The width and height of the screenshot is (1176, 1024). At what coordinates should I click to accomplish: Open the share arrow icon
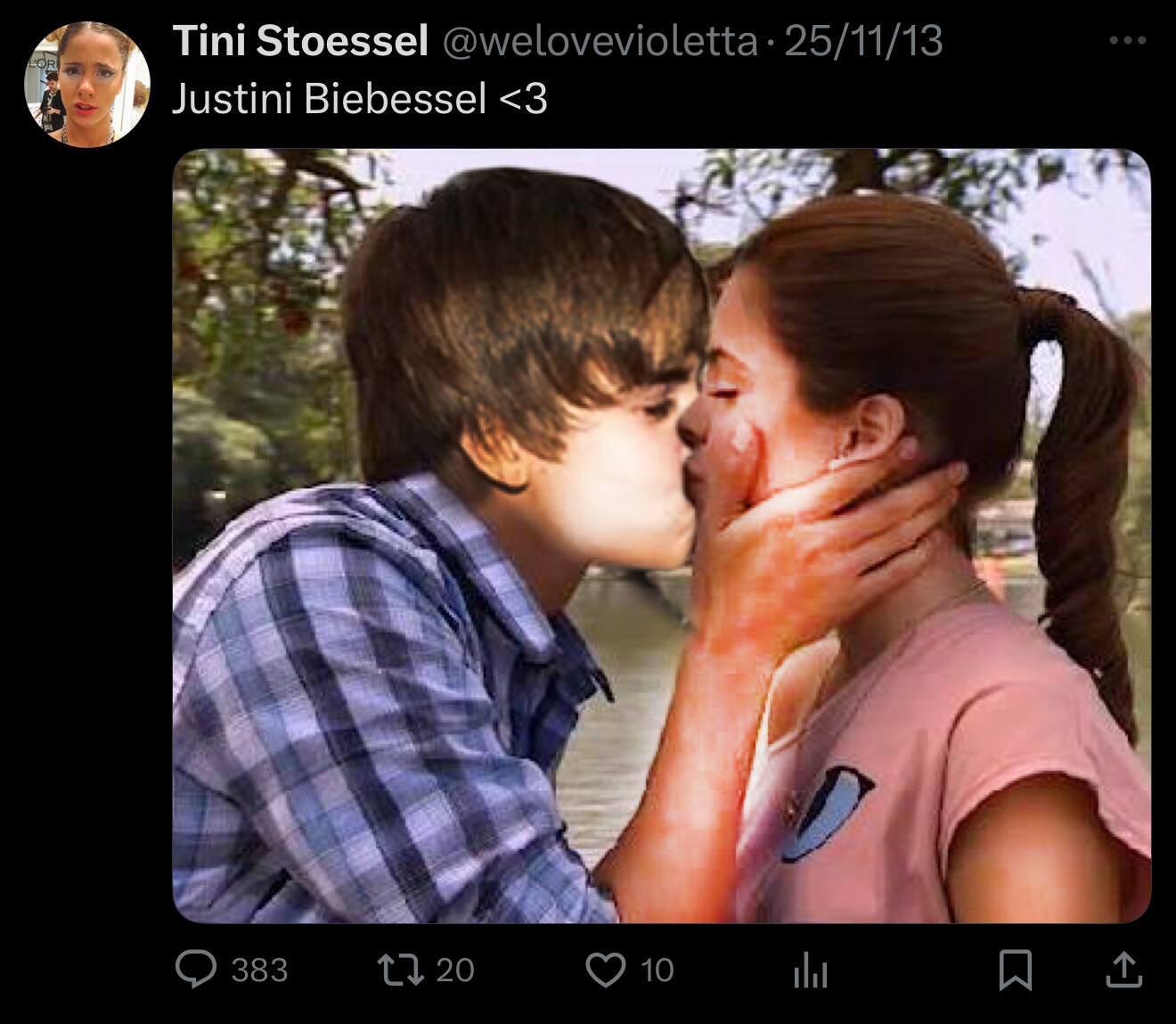(x=1123, y=970)
